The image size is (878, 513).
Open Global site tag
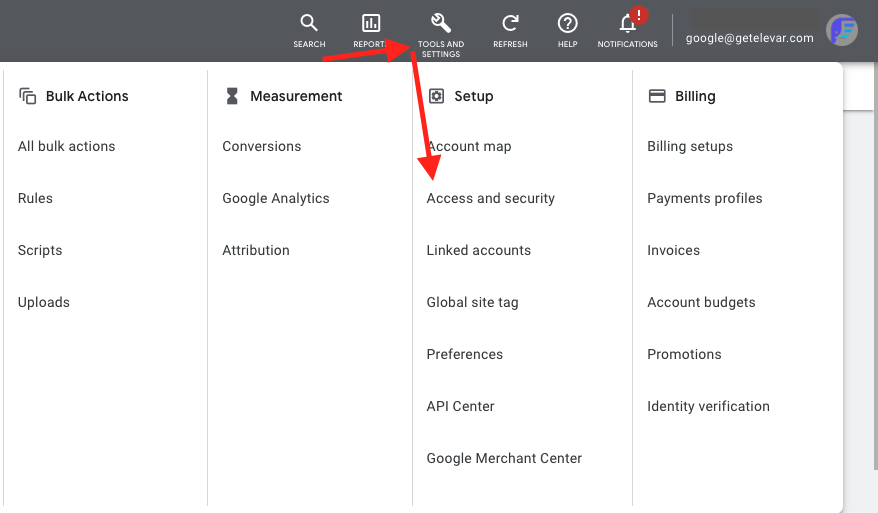click(473, 302)
